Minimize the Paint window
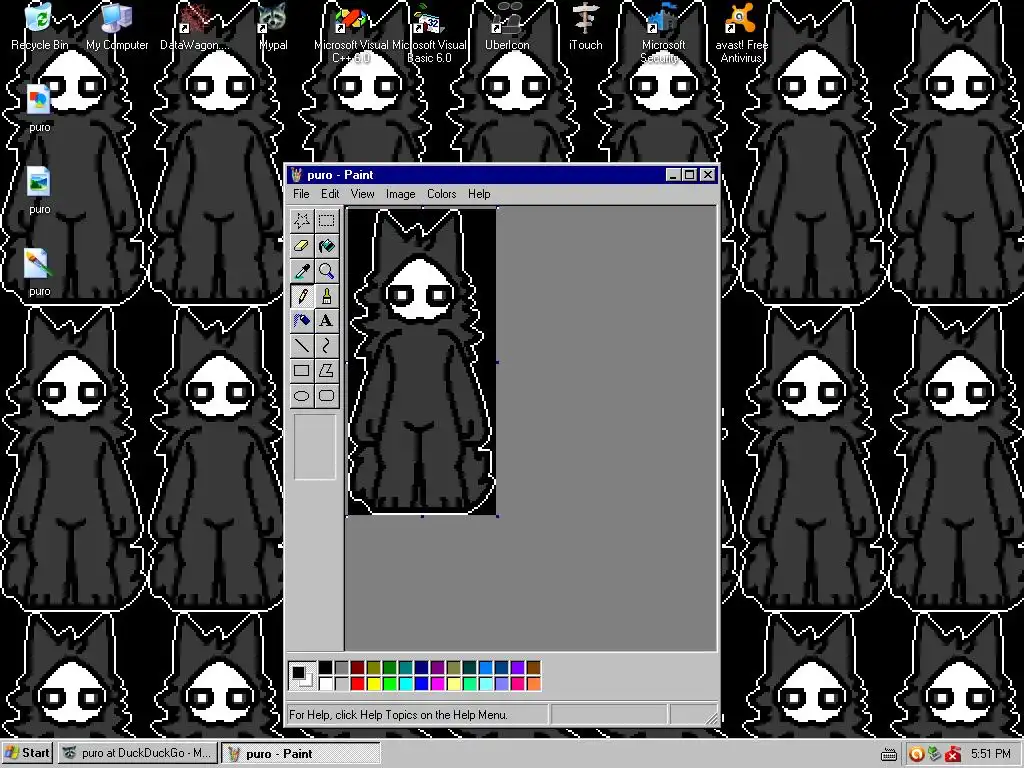Screen dimensions: 1024x768 (674, 174)
